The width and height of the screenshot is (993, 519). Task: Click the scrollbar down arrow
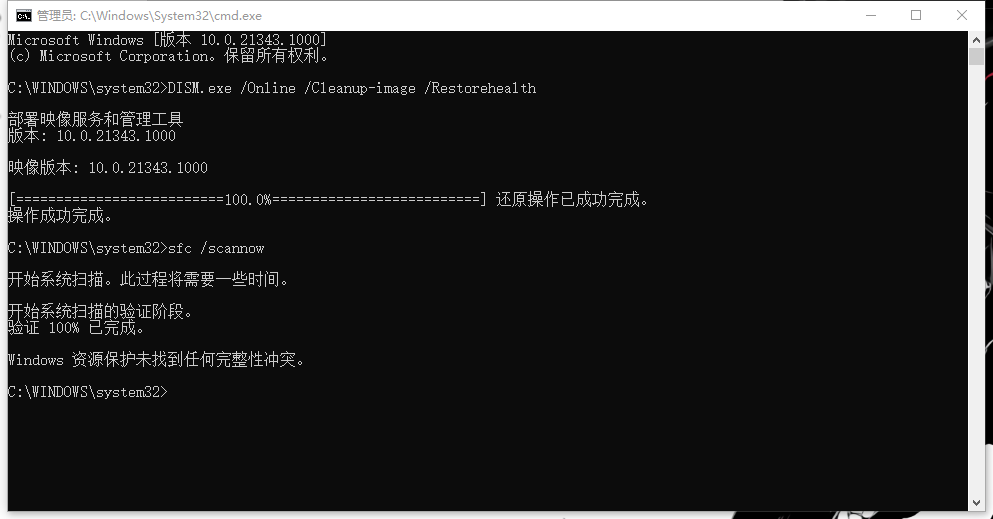(x=976, y=503)
